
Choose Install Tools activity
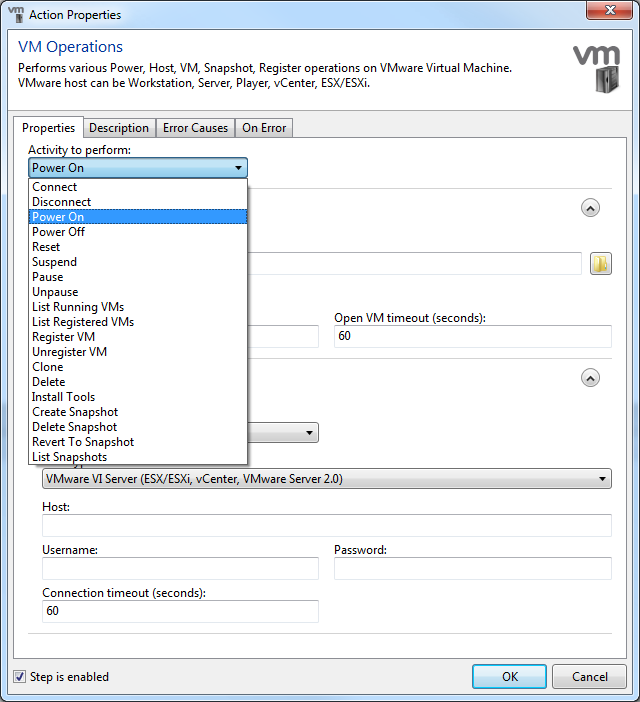click(138, 397)
